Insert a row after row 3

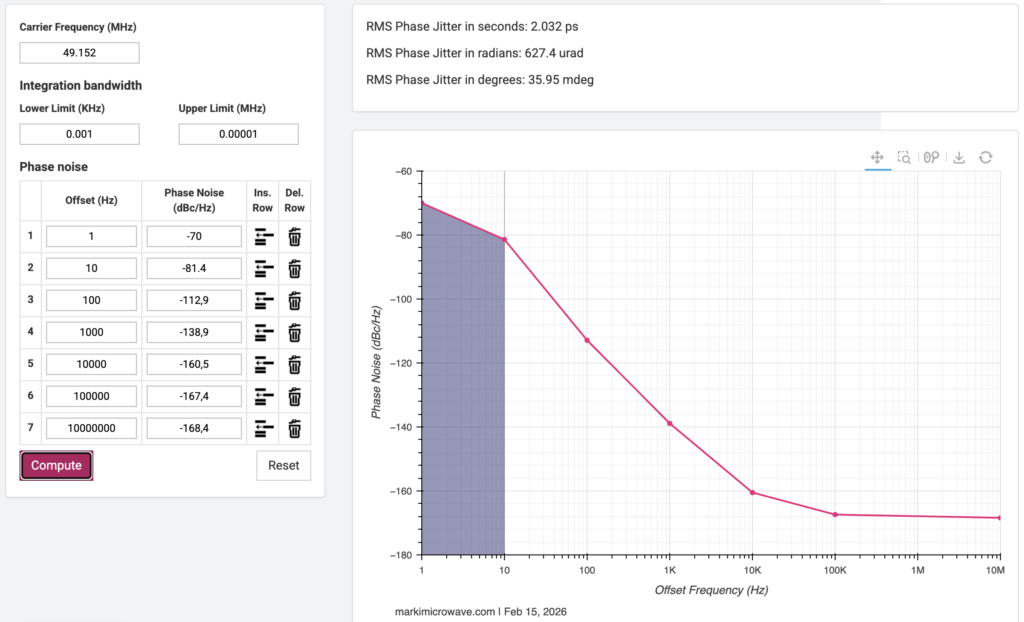click(x=263, y=301)
